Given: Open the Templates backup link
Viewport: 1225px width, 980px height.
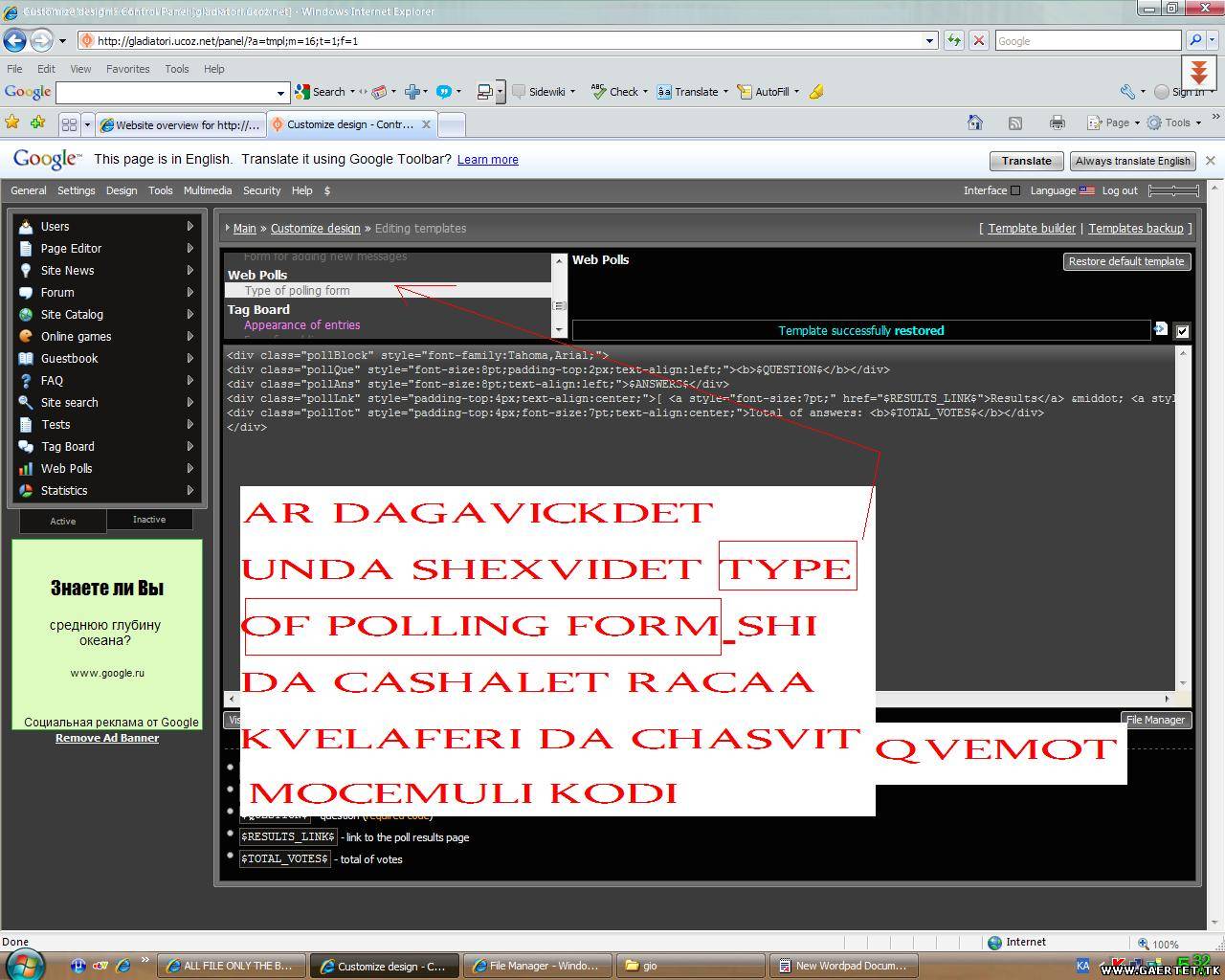Looking at the screenshot, I should click(1135, 228).
